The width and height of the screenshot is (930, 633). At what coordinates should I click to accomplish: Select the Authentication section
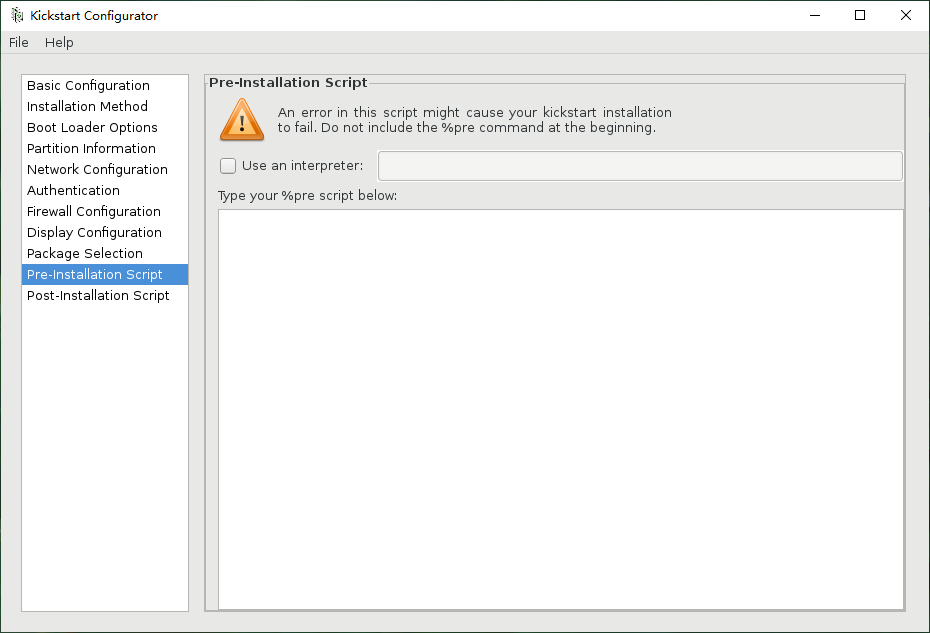(105, 190)
